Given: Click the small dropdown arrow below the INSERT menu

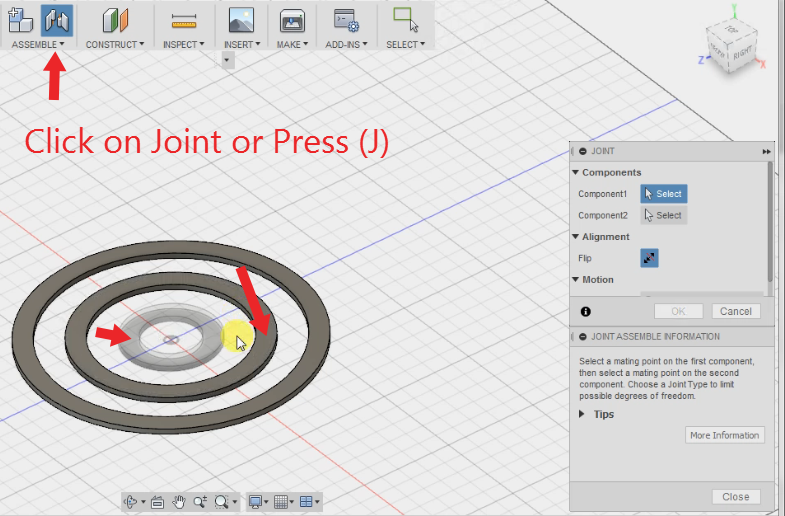Looking at the screenshot, I should 227,61.
